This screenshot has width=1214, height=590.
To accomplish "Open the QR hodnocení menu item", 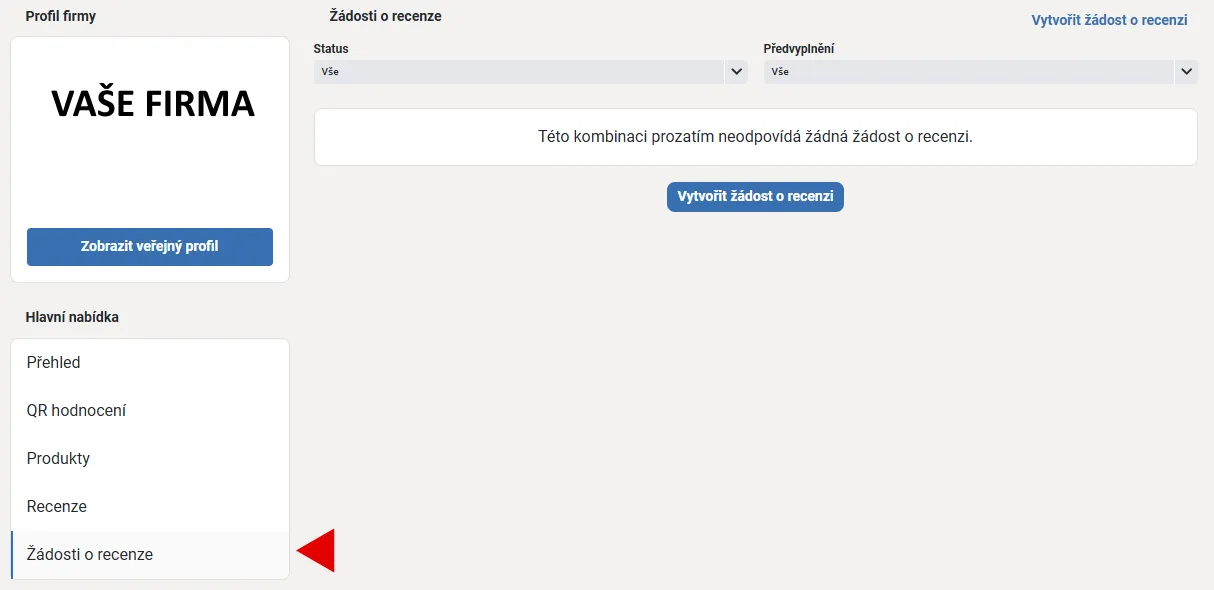I will click(76, 411).
